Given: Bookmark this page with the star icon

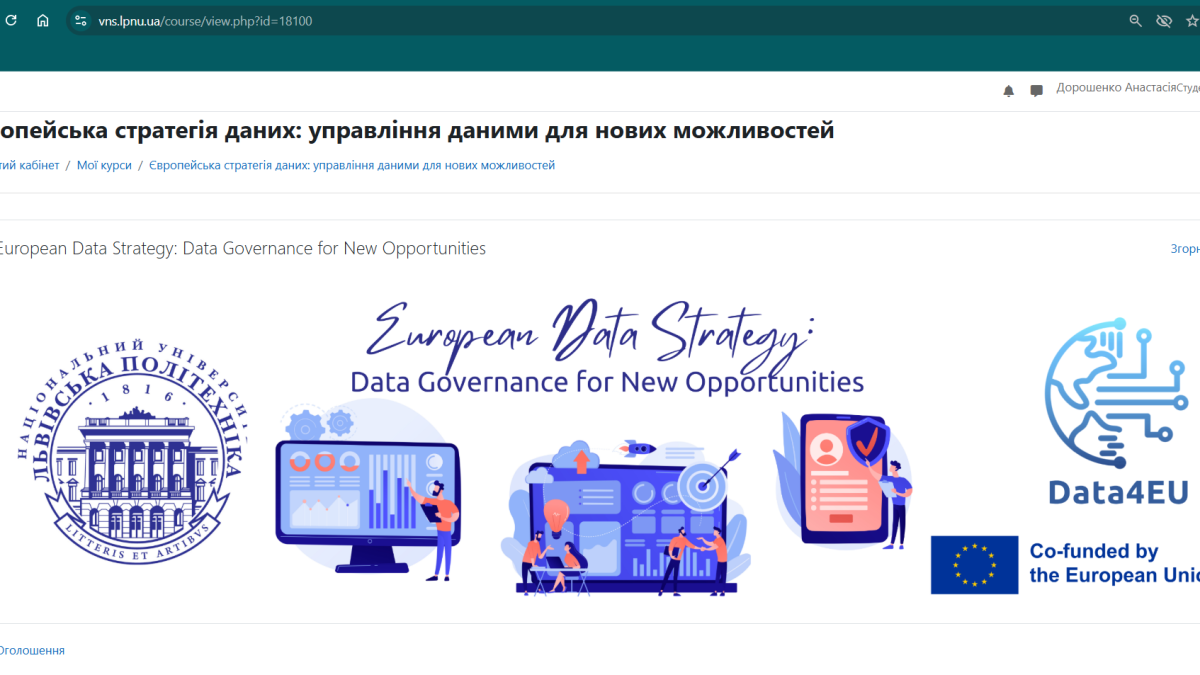Looking at the screenshot, I should pos(1191,20).
